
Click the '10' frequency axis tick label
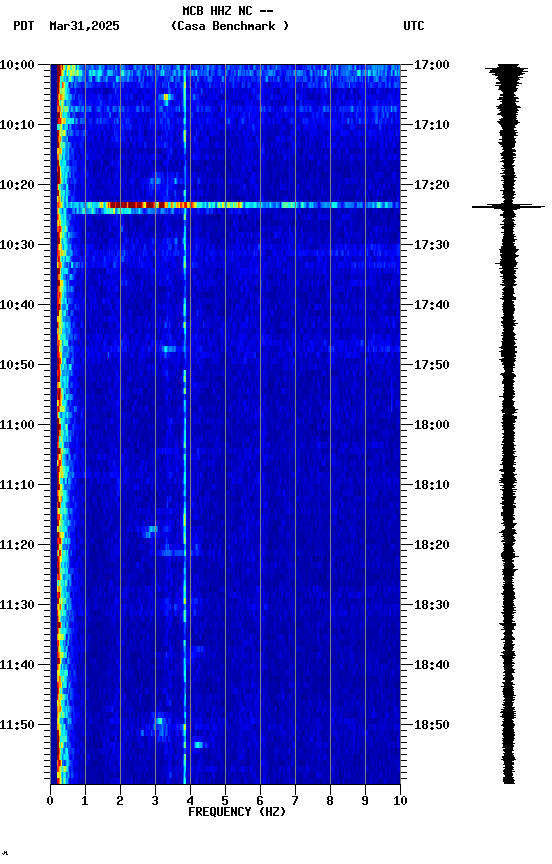coord(400,801)
